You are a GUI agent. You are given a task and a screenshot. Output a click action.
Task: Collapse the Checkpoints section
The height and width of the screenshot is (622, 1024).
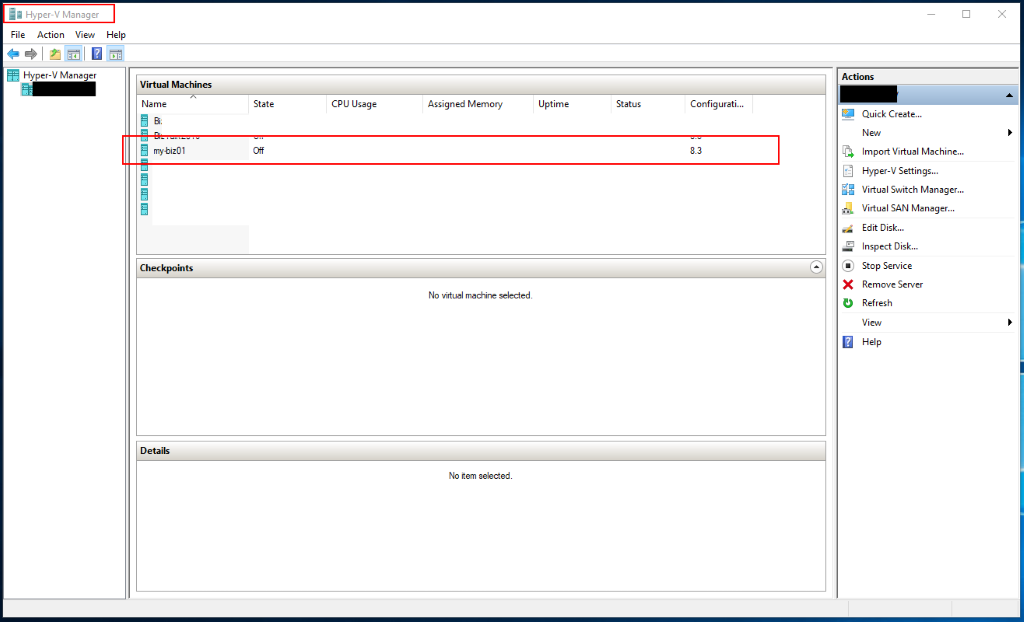click(x=816, y=267)
